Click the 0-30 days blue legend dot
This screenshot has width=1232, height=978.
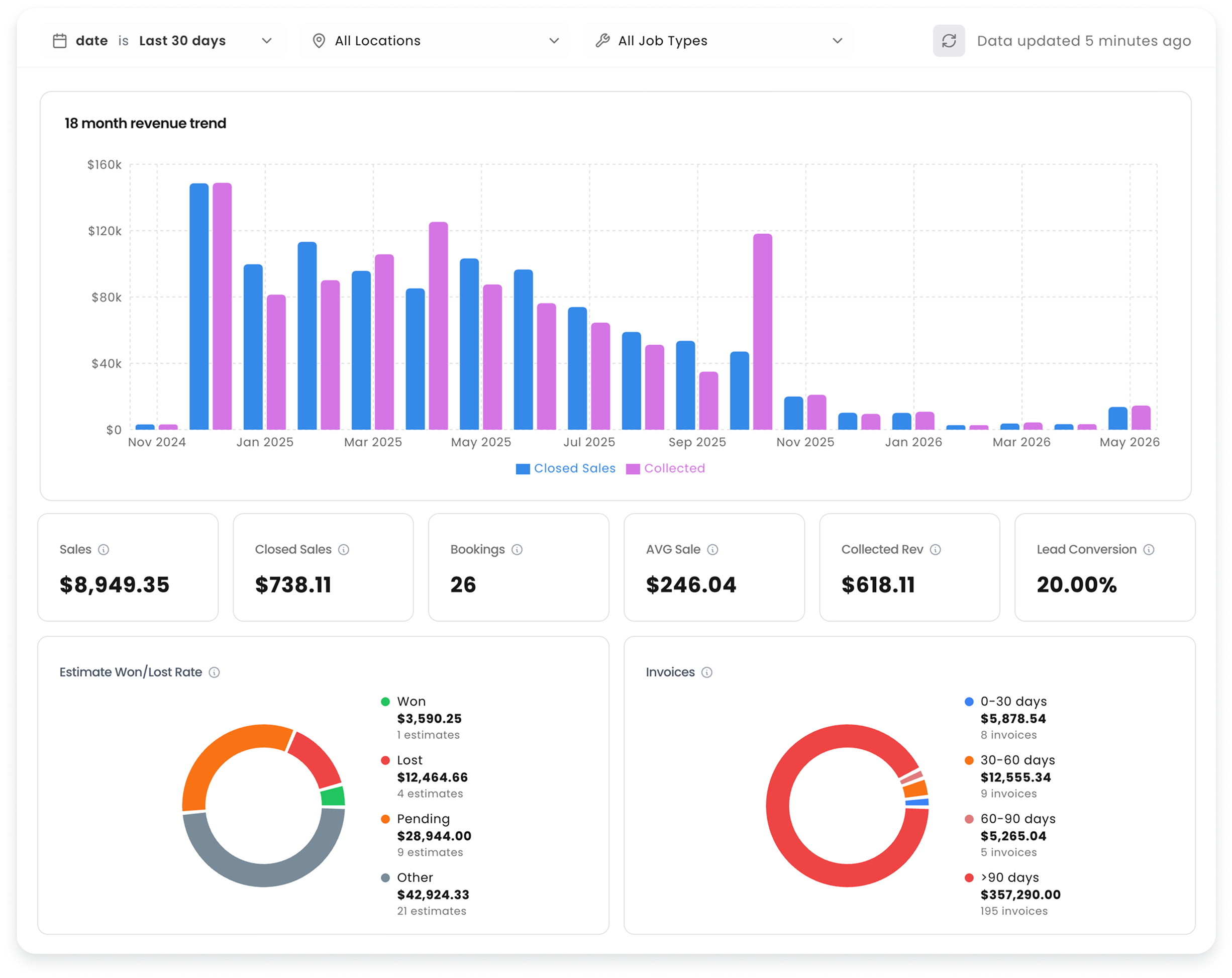click(x=969, y=702)
